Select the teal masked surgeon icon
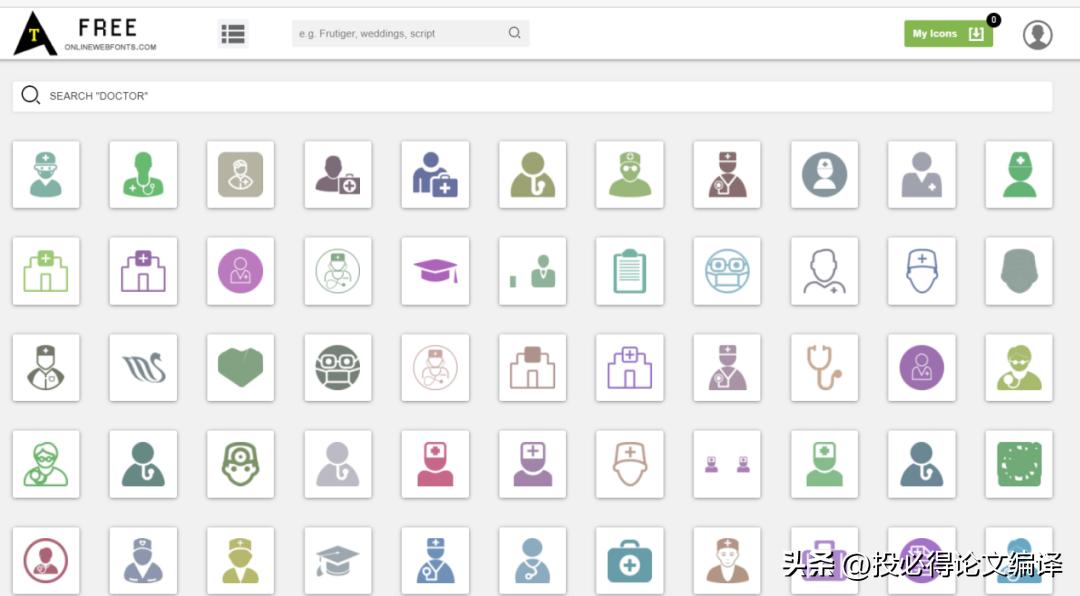1080x596 pixels. pyautogui.click(x=46, y=174)
